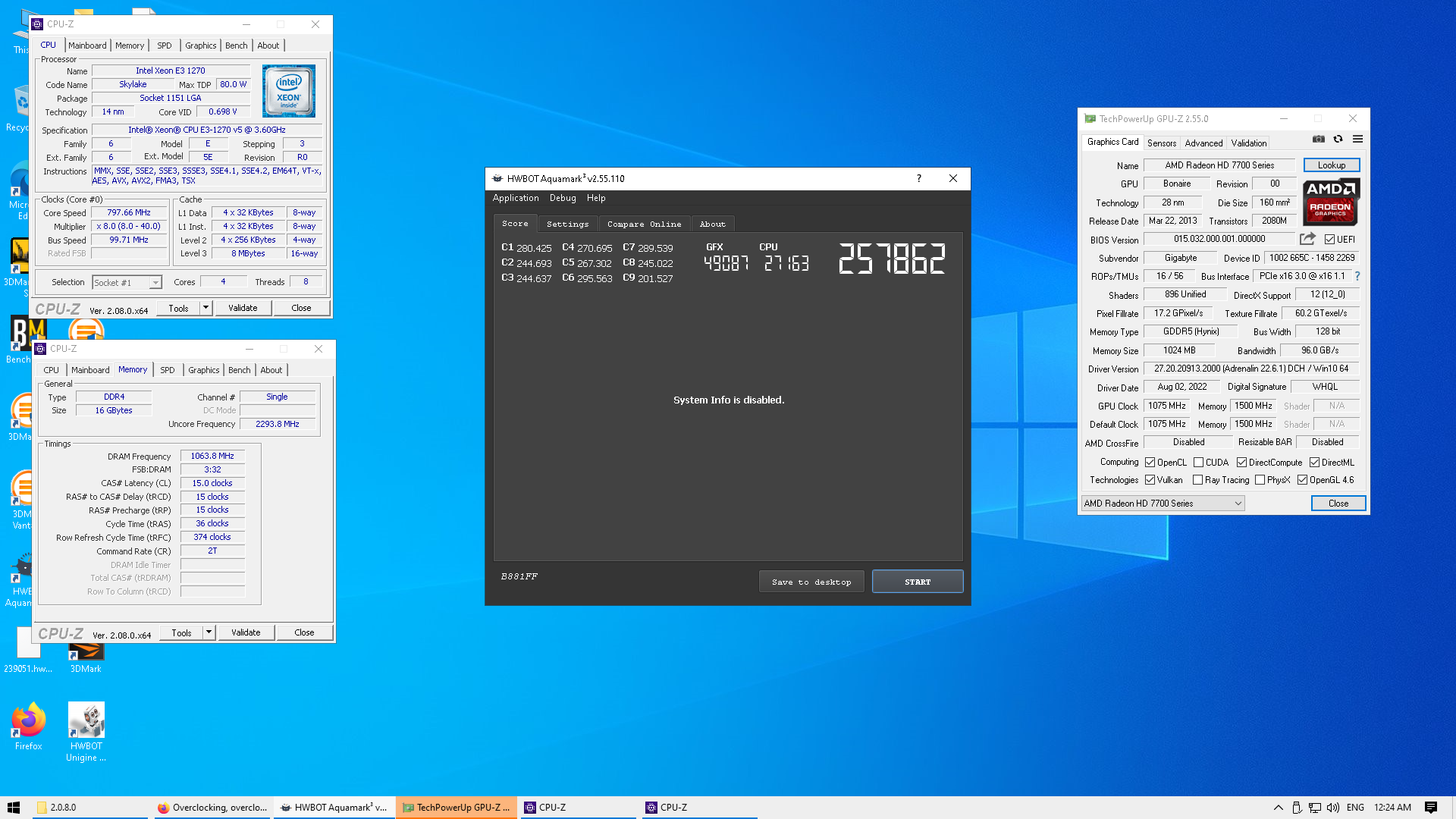Open the Validation tab in GPU-Z

tap(1248, 143)
